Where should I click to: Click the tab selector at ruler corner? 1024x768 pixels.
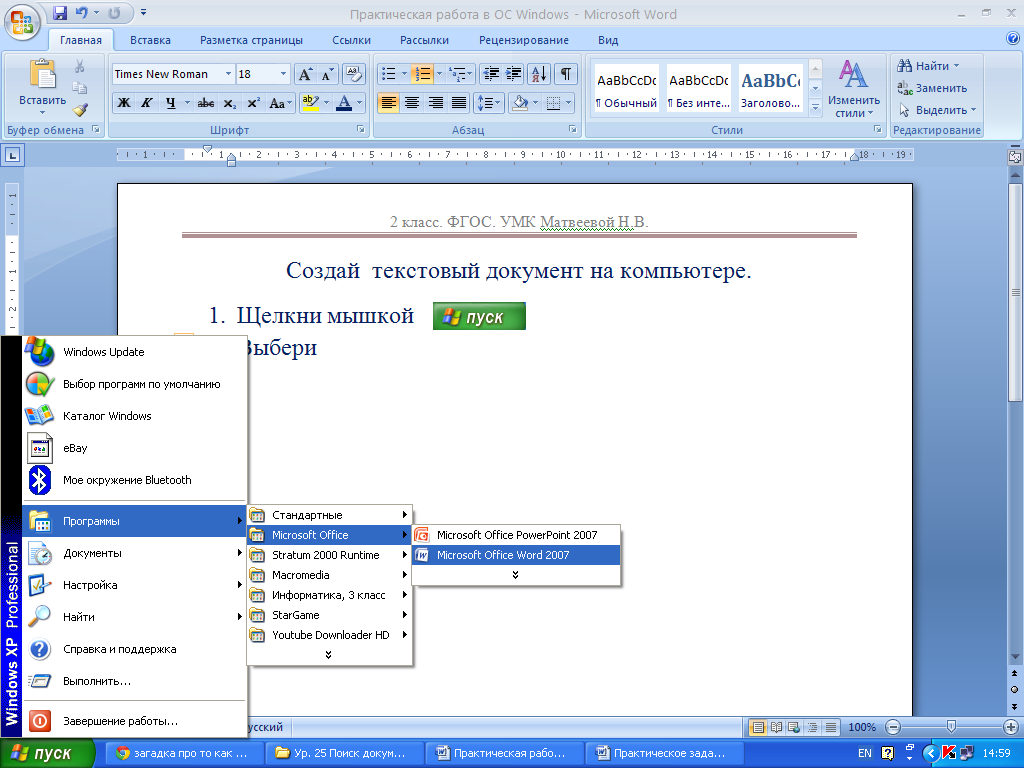13,155
